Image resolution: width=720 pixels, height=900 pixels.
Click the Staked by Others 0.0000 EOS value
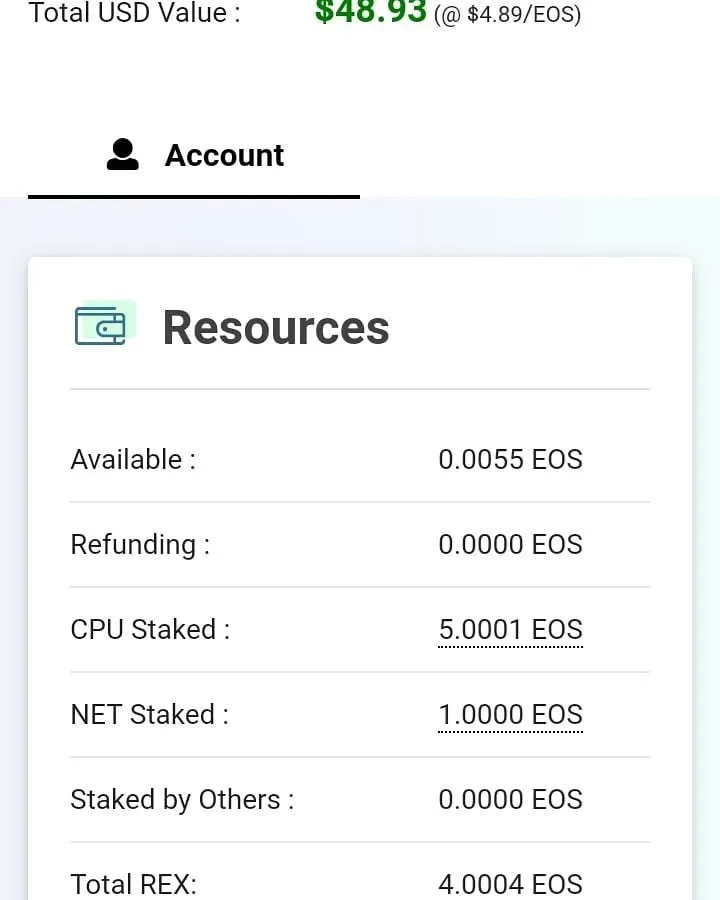510,800
